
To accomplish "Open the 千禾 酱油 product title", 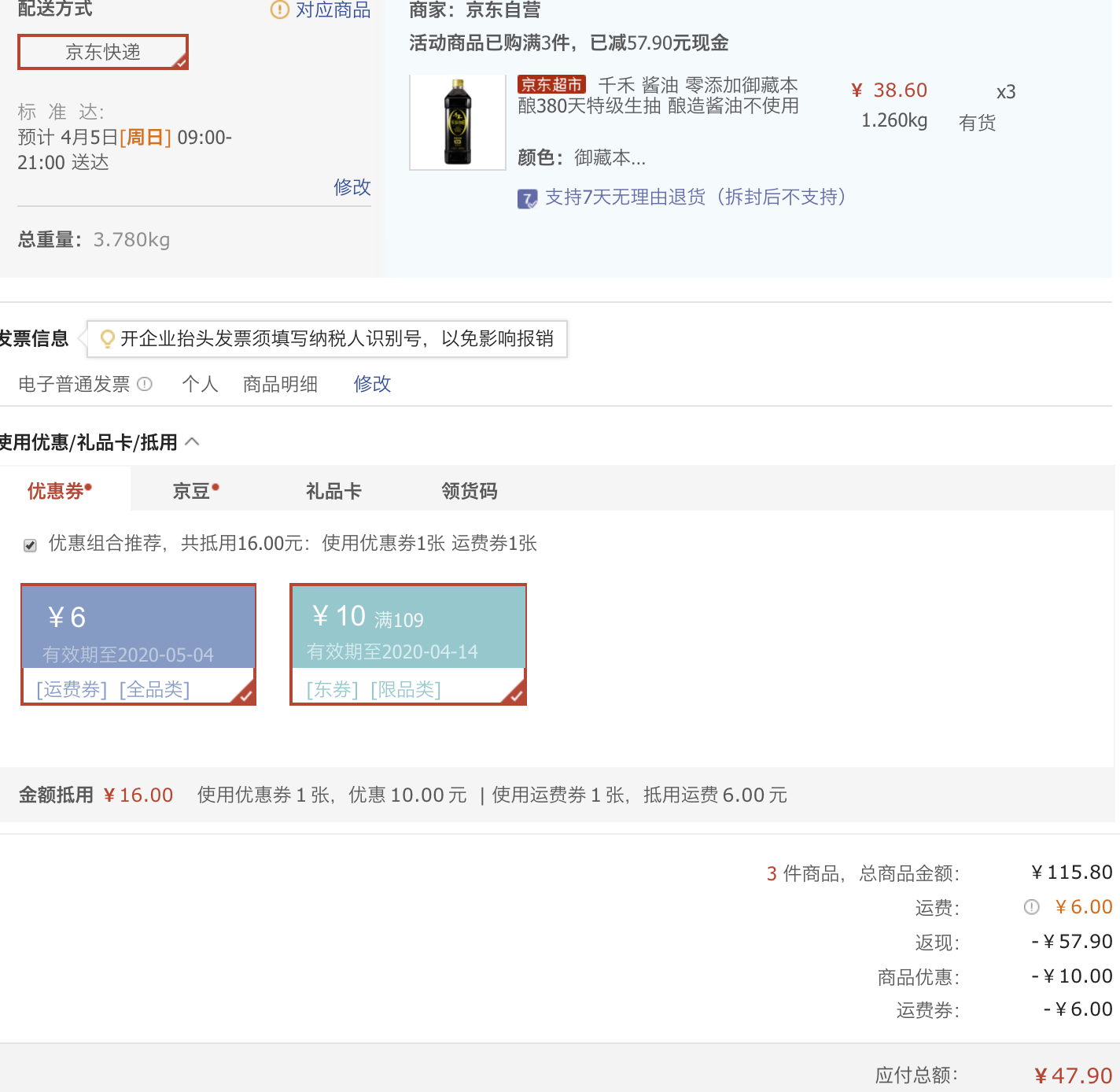I will [x=658, y=95].
